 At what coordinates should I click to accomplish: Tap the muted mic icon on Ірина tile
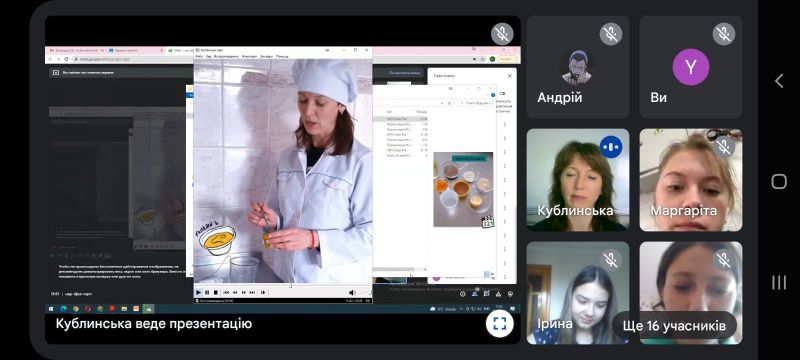pos(611,260)
